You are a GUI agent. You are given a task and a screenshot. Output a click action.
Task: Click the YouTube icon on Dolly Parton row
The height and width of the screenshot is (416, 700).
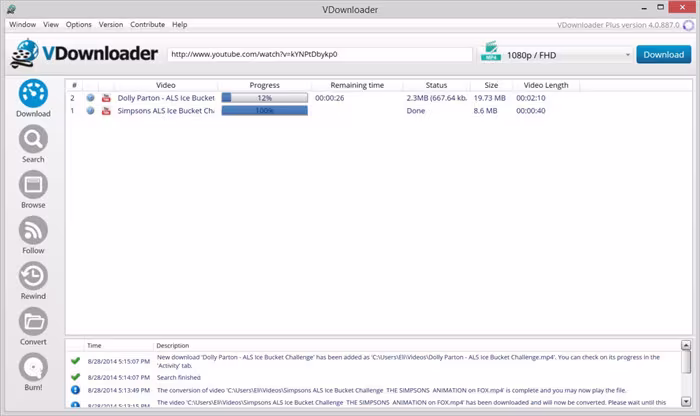pyautogui.click(x=106, y=98)
